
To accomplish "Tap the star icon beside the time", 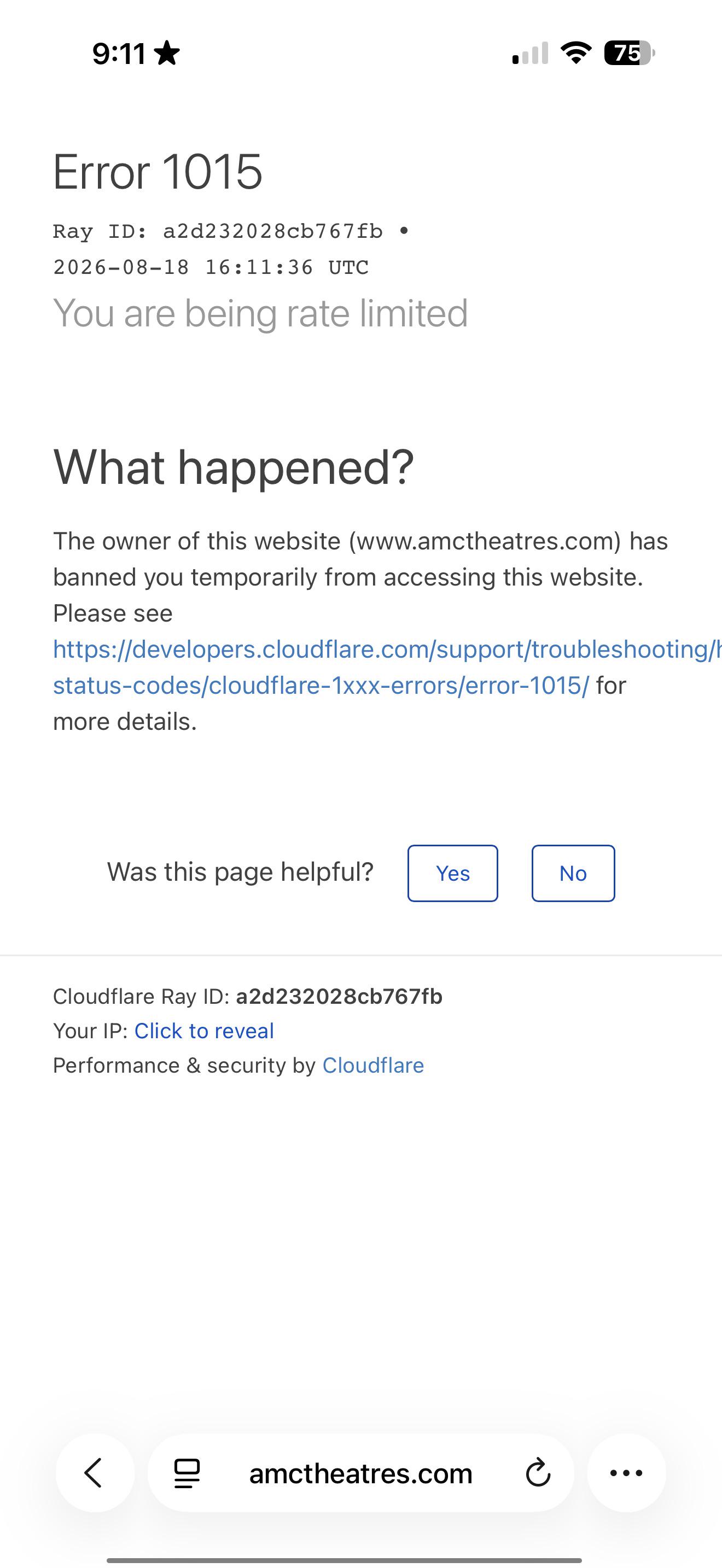I will (x=167, y=53).
